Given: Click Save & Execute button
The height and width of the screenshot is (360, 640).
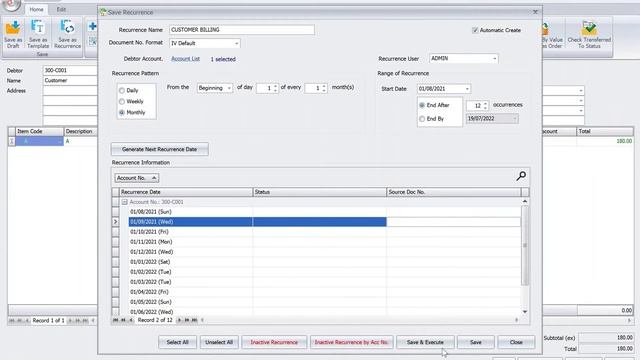Looking at the screenshot, I should tap(425, 342).
